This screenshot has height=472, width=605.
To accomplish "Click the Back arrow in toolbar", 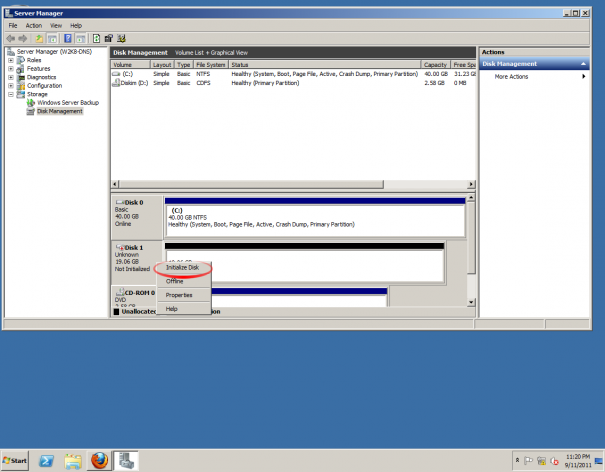I will coord(10,38).
